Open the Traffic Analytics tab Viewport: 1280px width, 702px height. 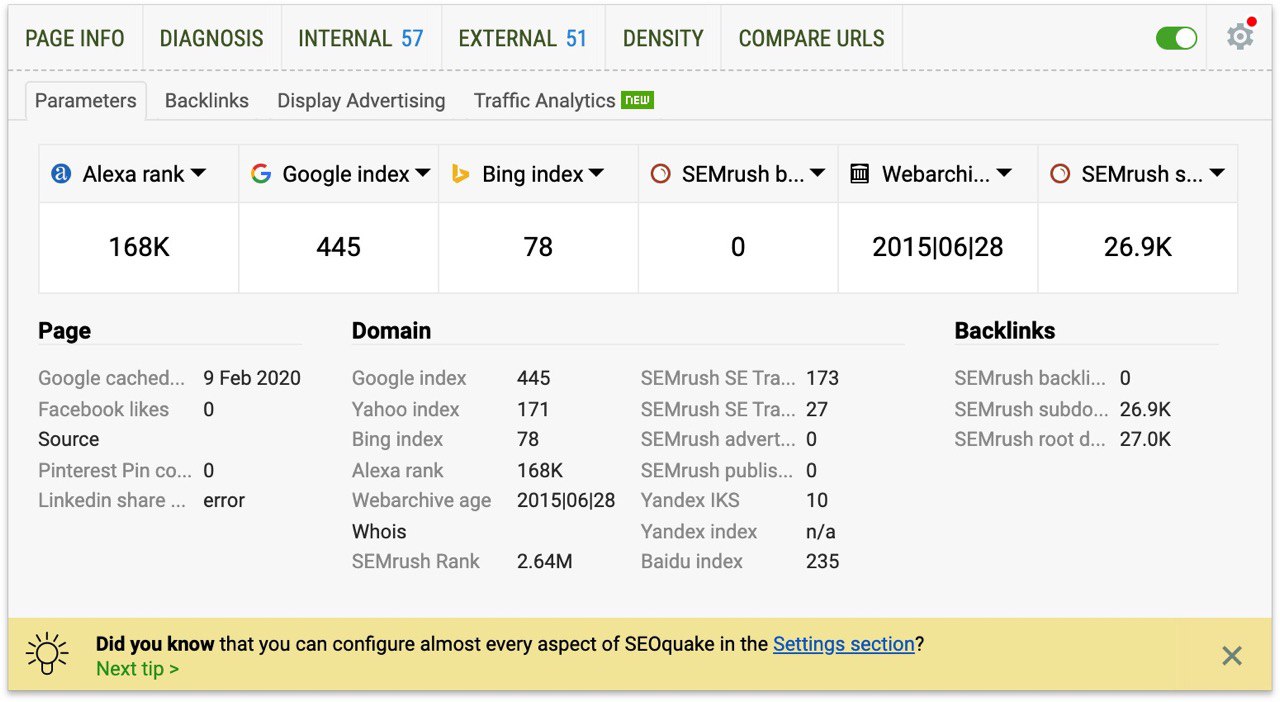pos(544,101)
